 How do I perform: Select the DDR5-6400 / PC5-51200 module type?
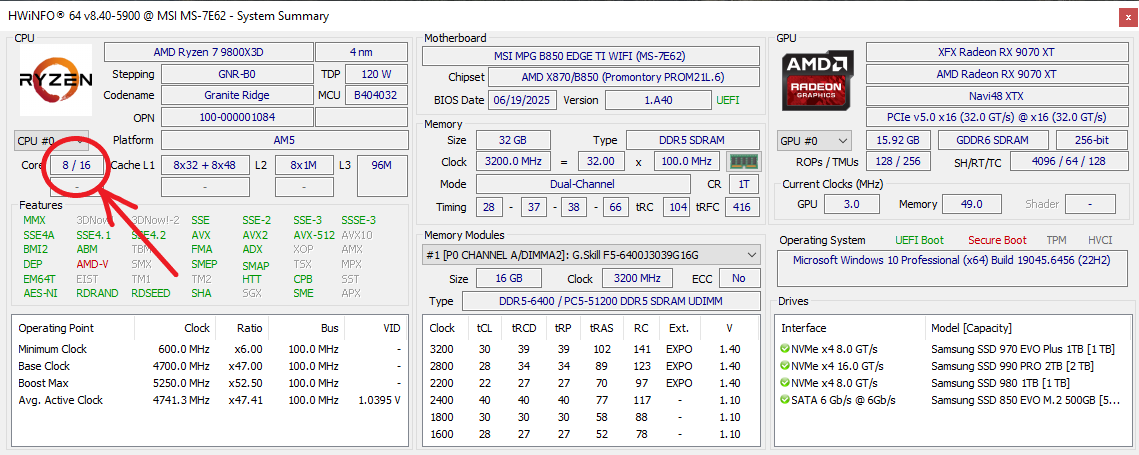[x=611, y=301]
